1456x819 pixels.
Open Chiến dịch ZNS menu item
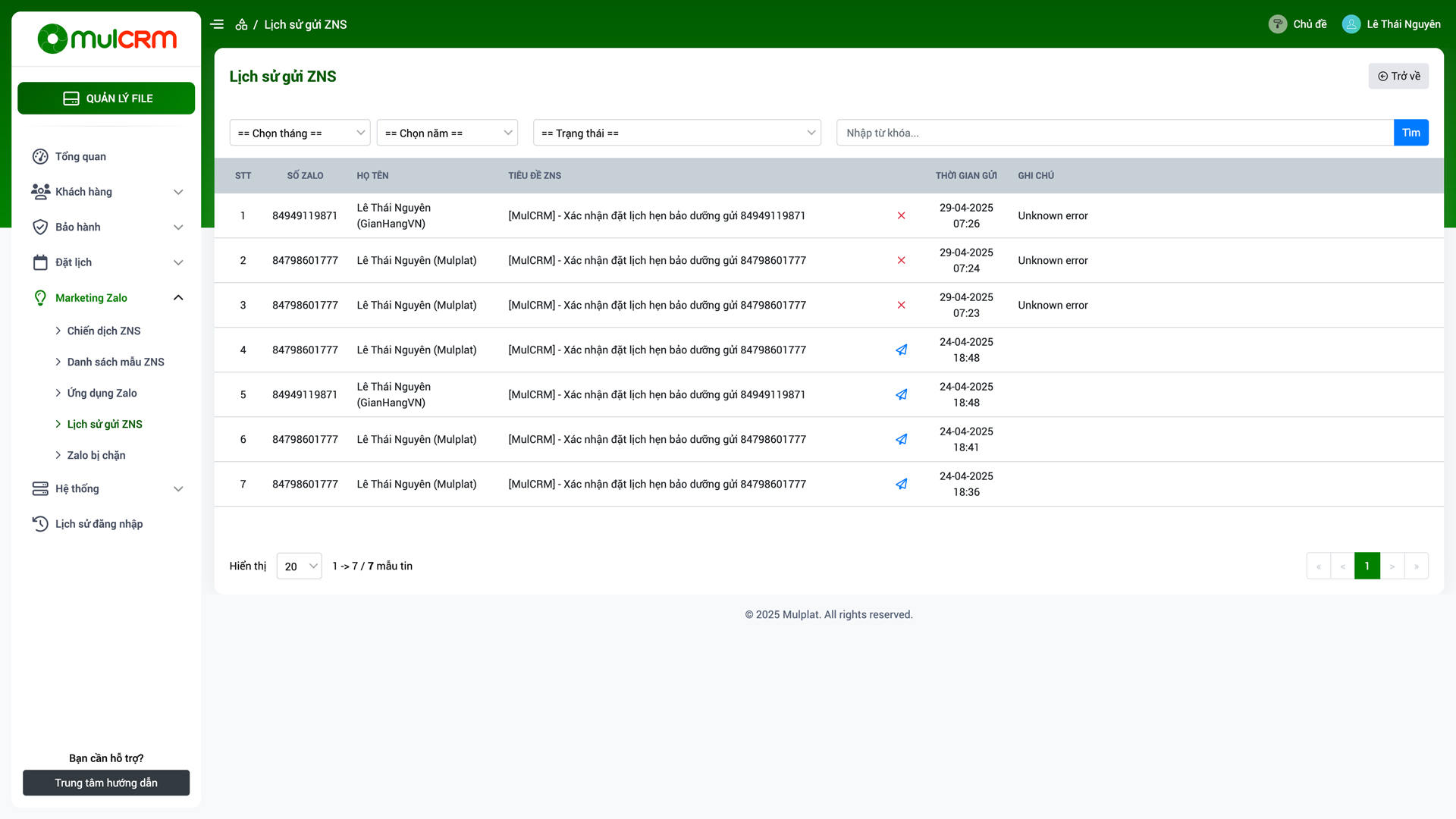[x=104, y=331]
